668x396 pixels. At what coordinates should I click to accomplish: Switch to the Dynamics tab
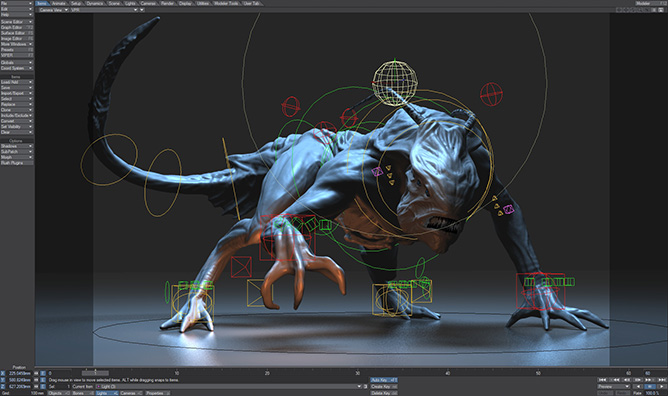pos(95,3)
